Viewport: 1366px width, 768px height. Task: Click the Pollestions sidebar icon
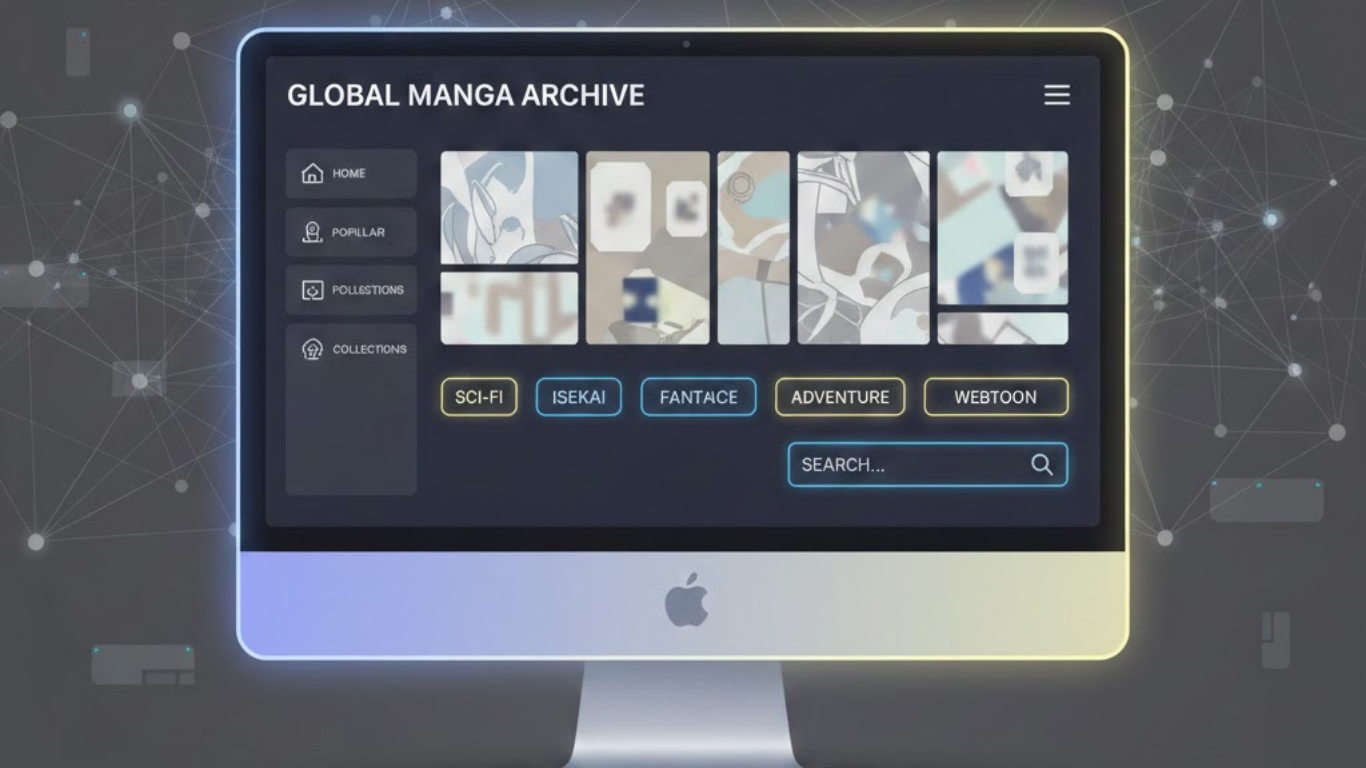312,290
